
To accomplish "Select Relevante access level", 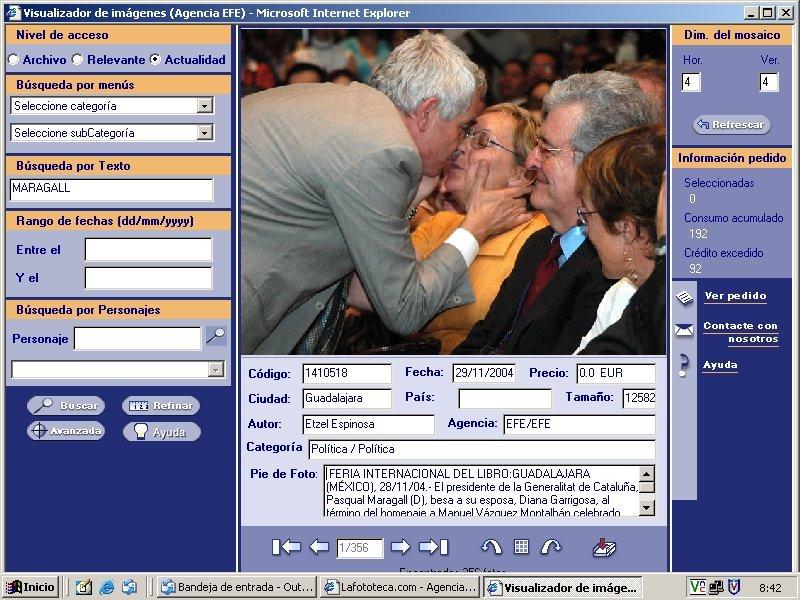I will click(x=77, y=60).
